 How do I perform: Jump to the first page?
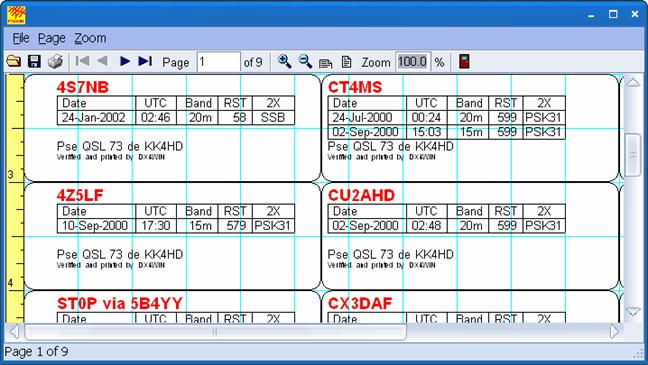pos(83,61)
